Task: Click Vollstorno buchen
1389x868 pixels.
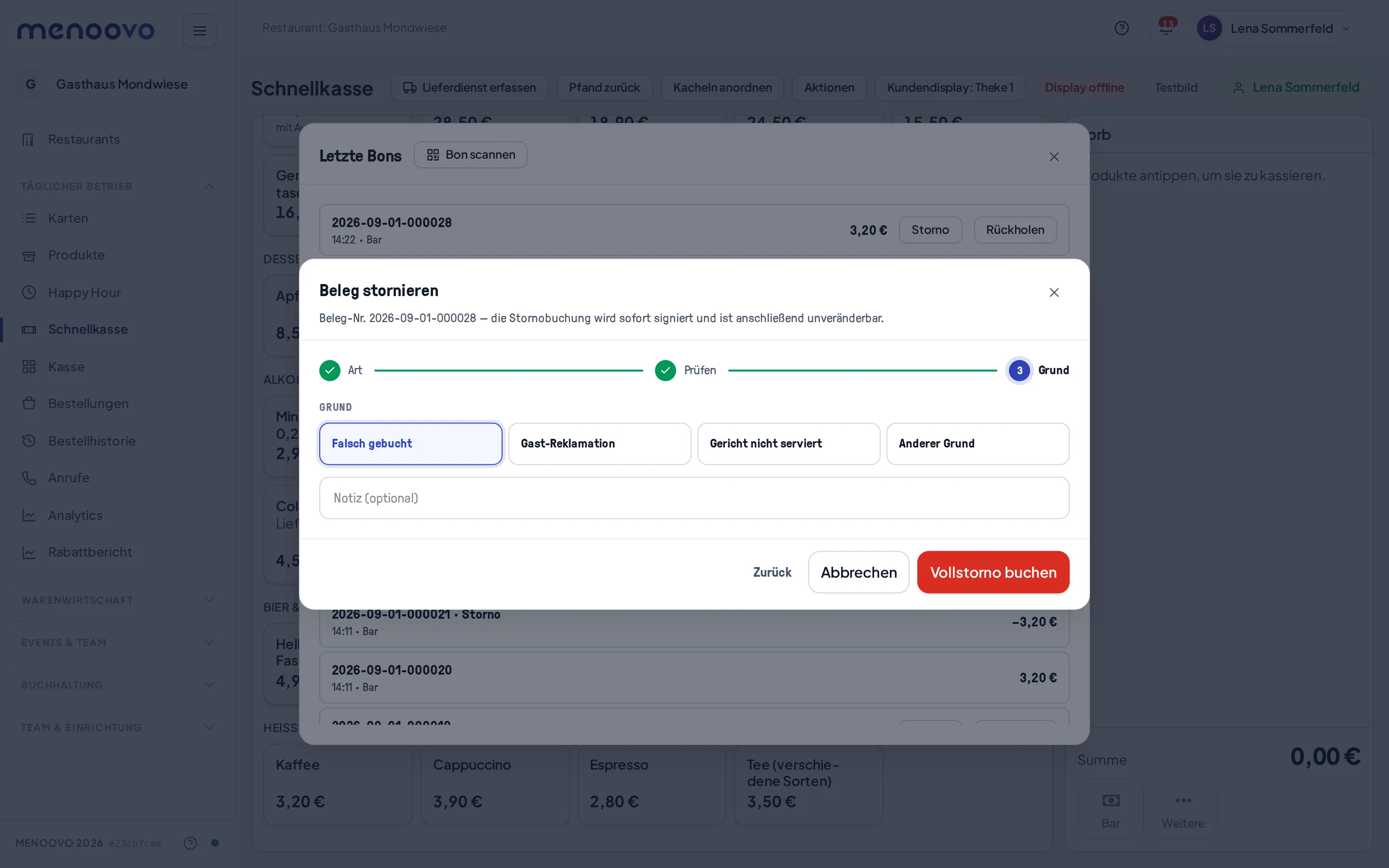Action: pos(993,572)
